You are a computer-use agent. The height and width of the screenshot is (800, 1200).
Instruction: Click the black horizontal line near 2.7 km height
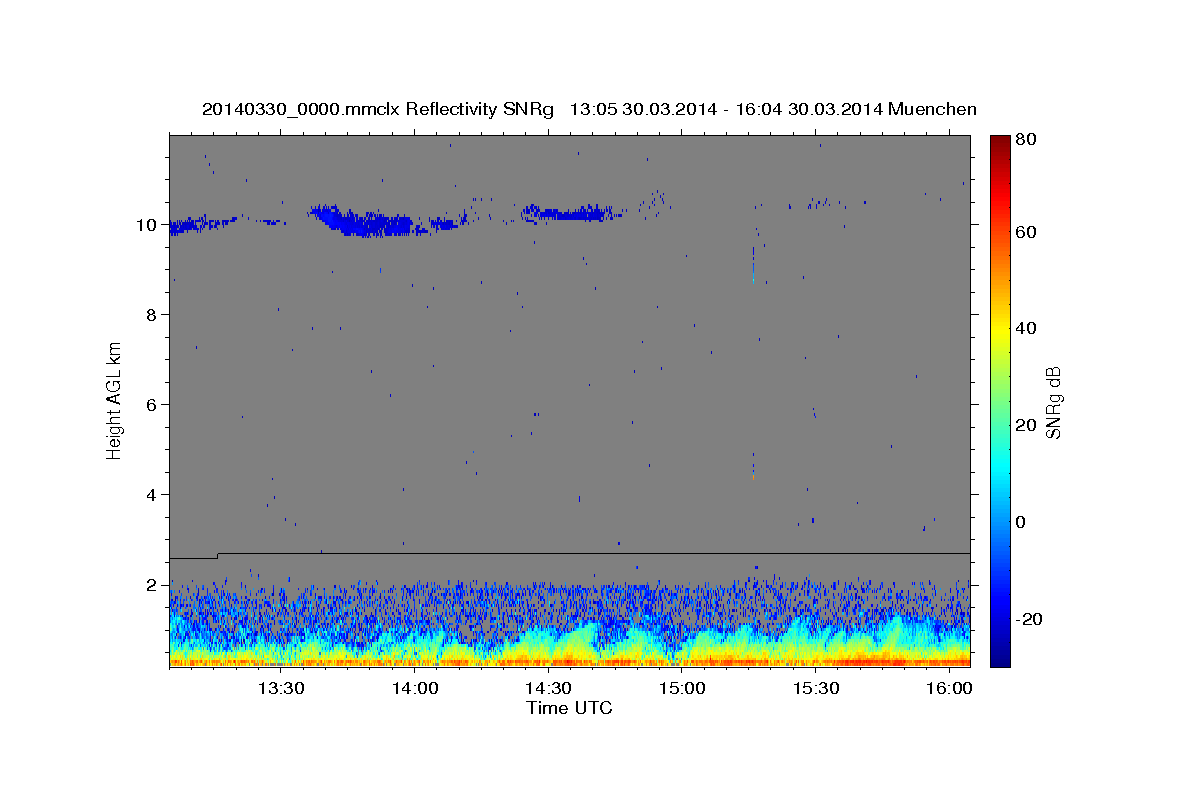tap(570, 554)
